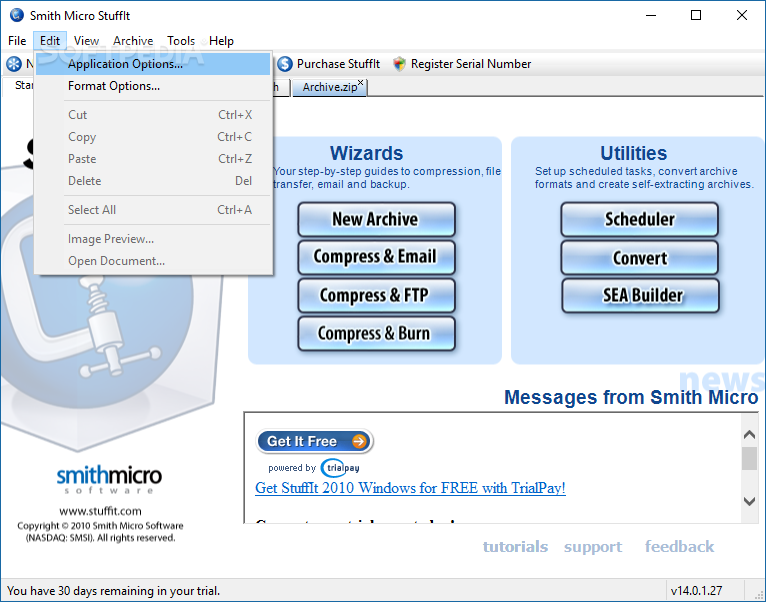Image resolution: width=766 pixels, height=602 pixels.
Task: Click the trialpay logo
Action: 340,468
